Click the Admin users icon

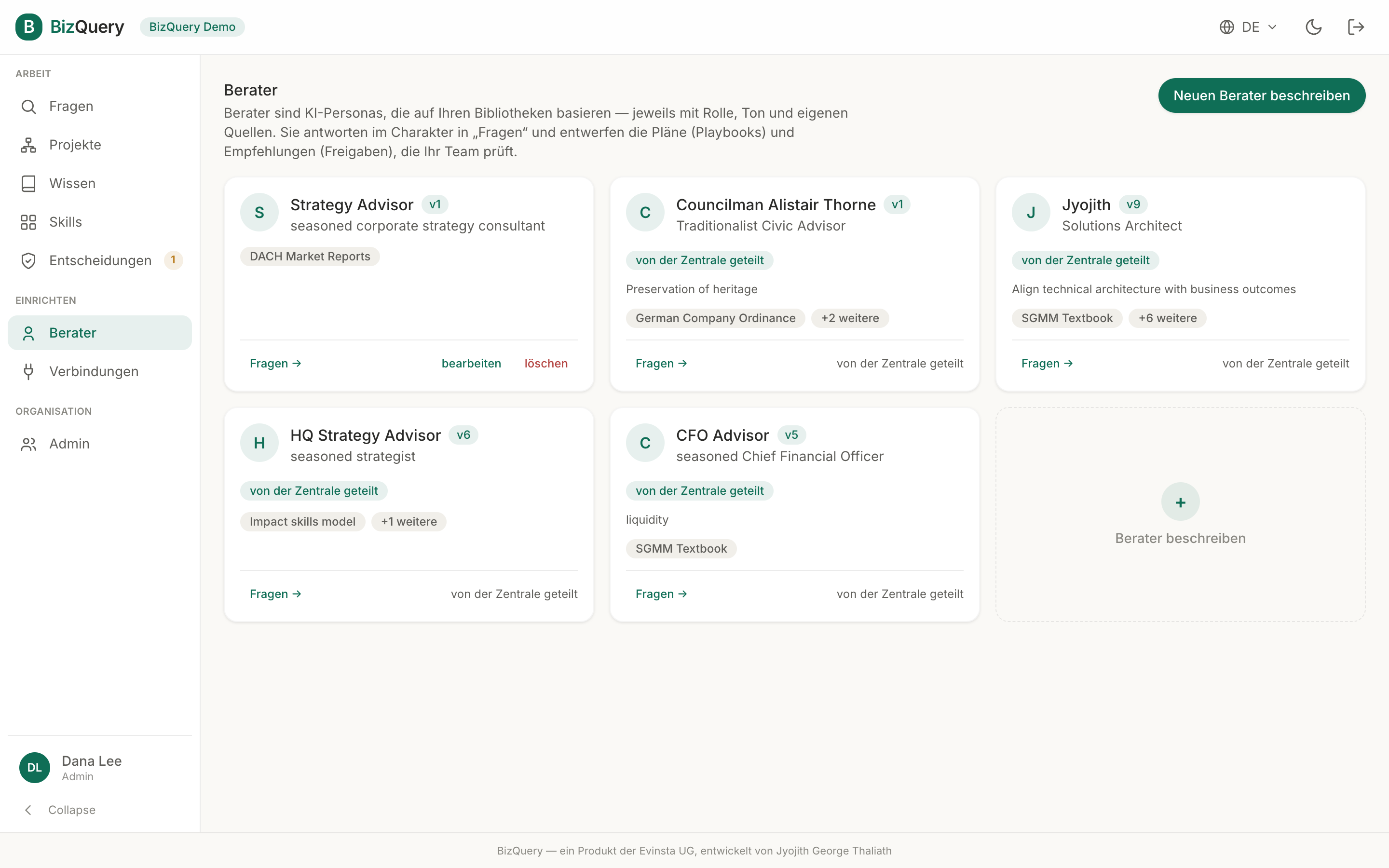tap(29, 444)
